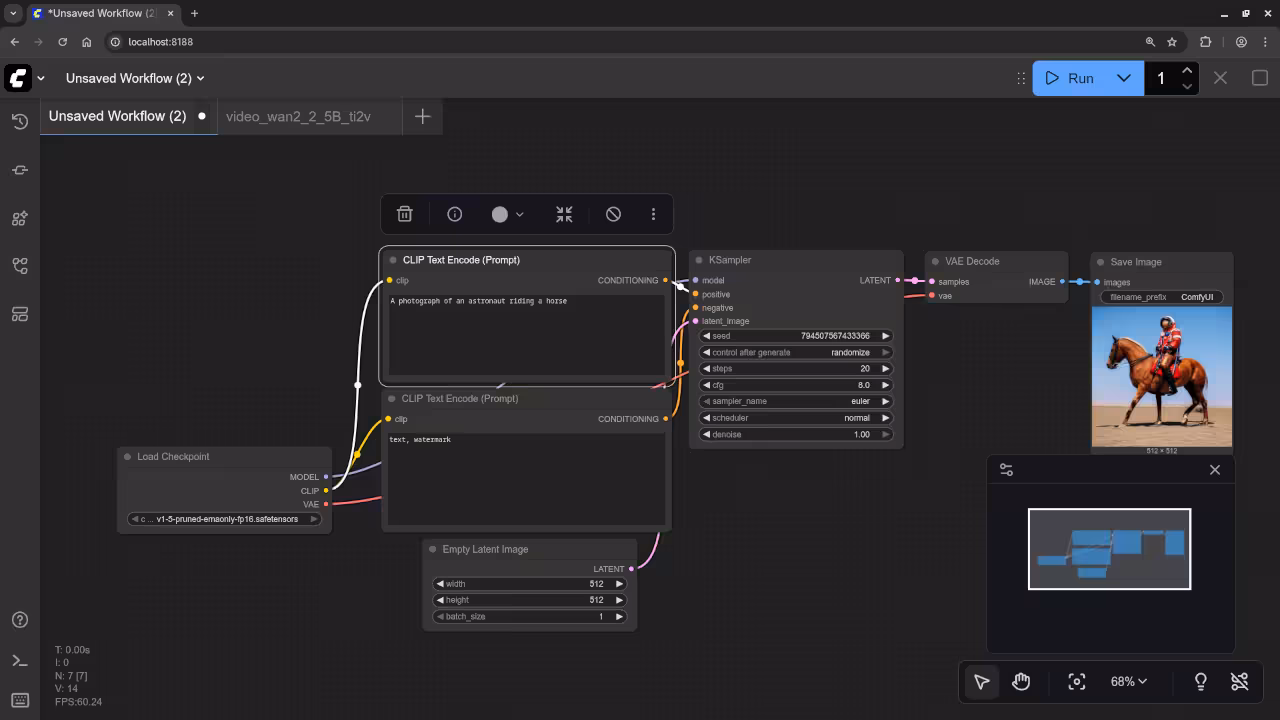Switch to the video_wan2_2_5B_ti2v tab
The width and height of the screenshot is (1280, 720).
[298, 116]
